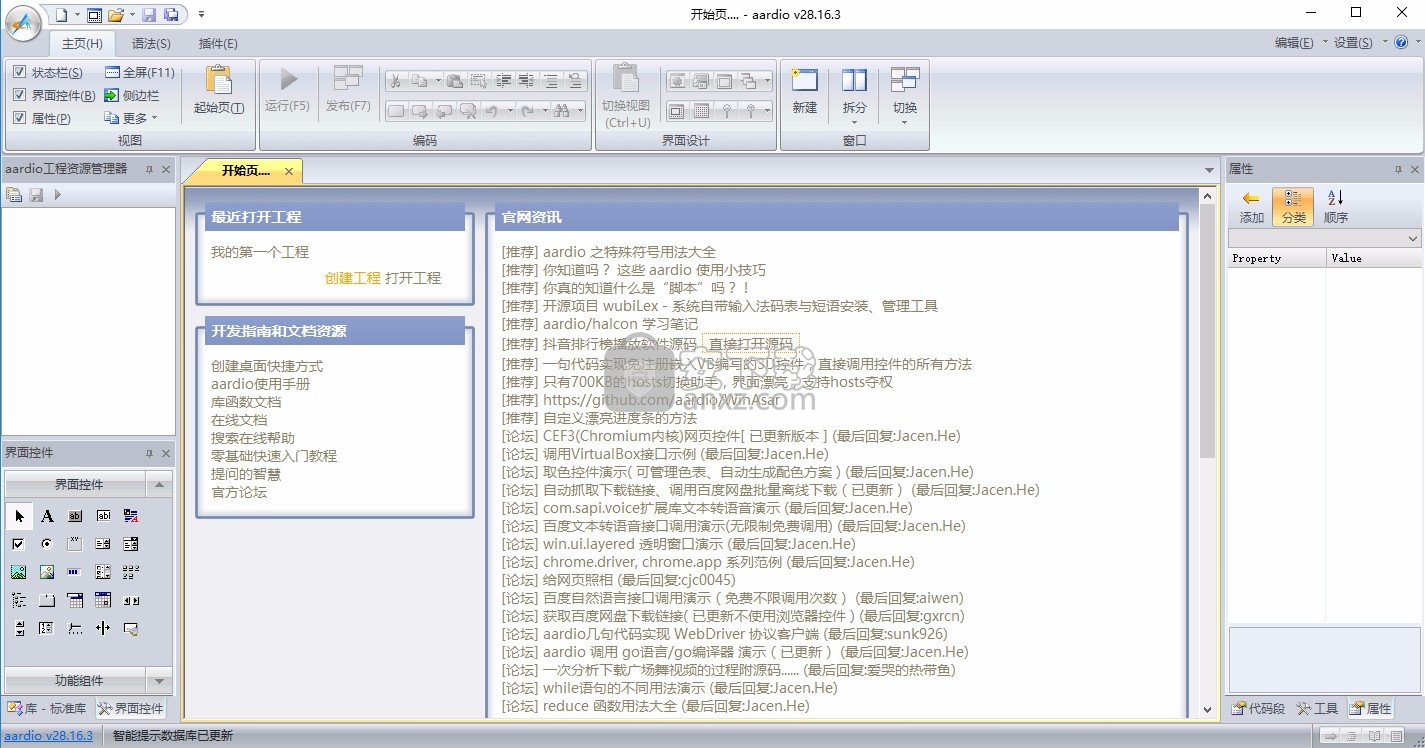Select the checkbox control in the toolbox
This screenshot has width=1425, height=748.
(19, 544)
